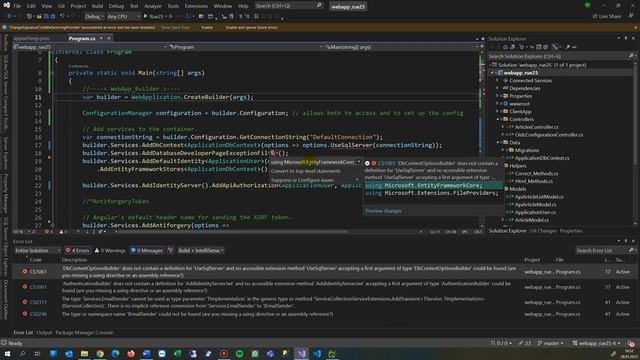Open the Entire Solution scope dropdown
Screen dimensions: 640x360
click(37, 250)
